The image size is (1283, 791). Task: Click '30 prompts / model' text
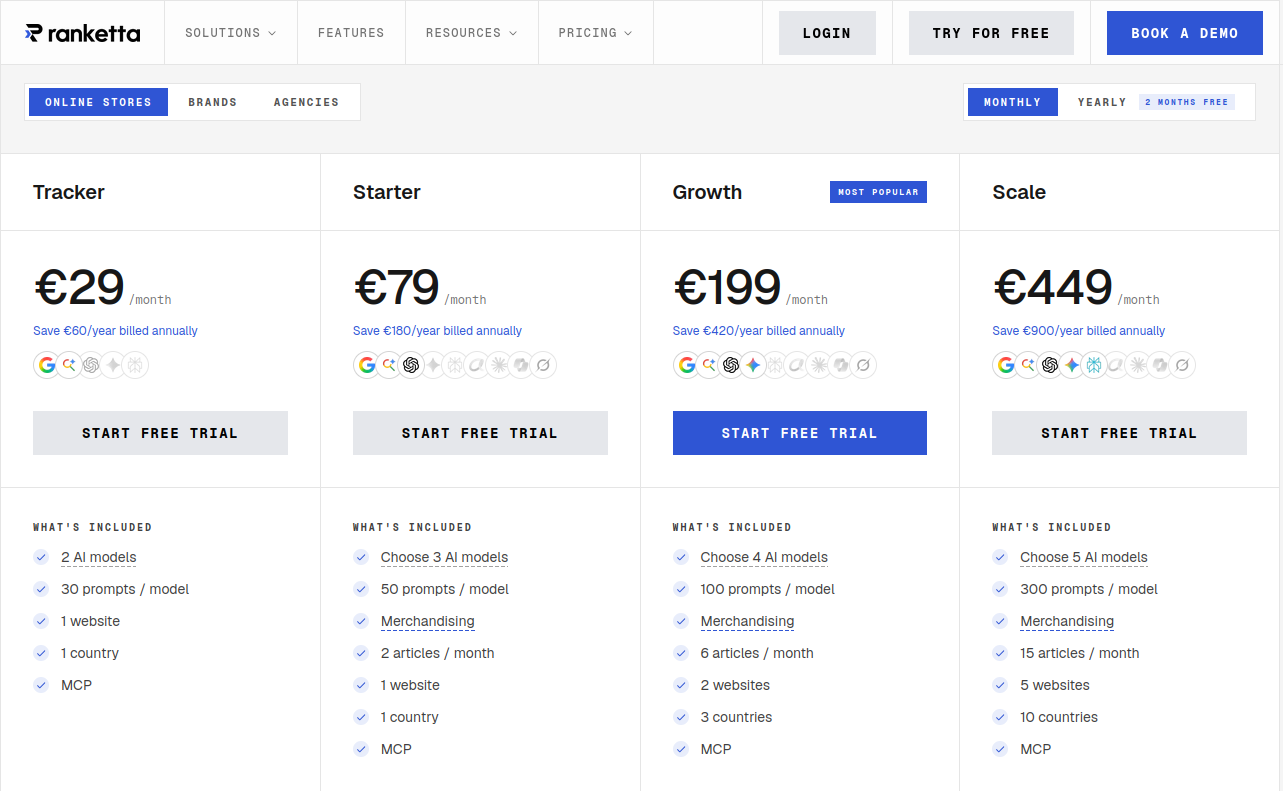(x=125, y=589)
